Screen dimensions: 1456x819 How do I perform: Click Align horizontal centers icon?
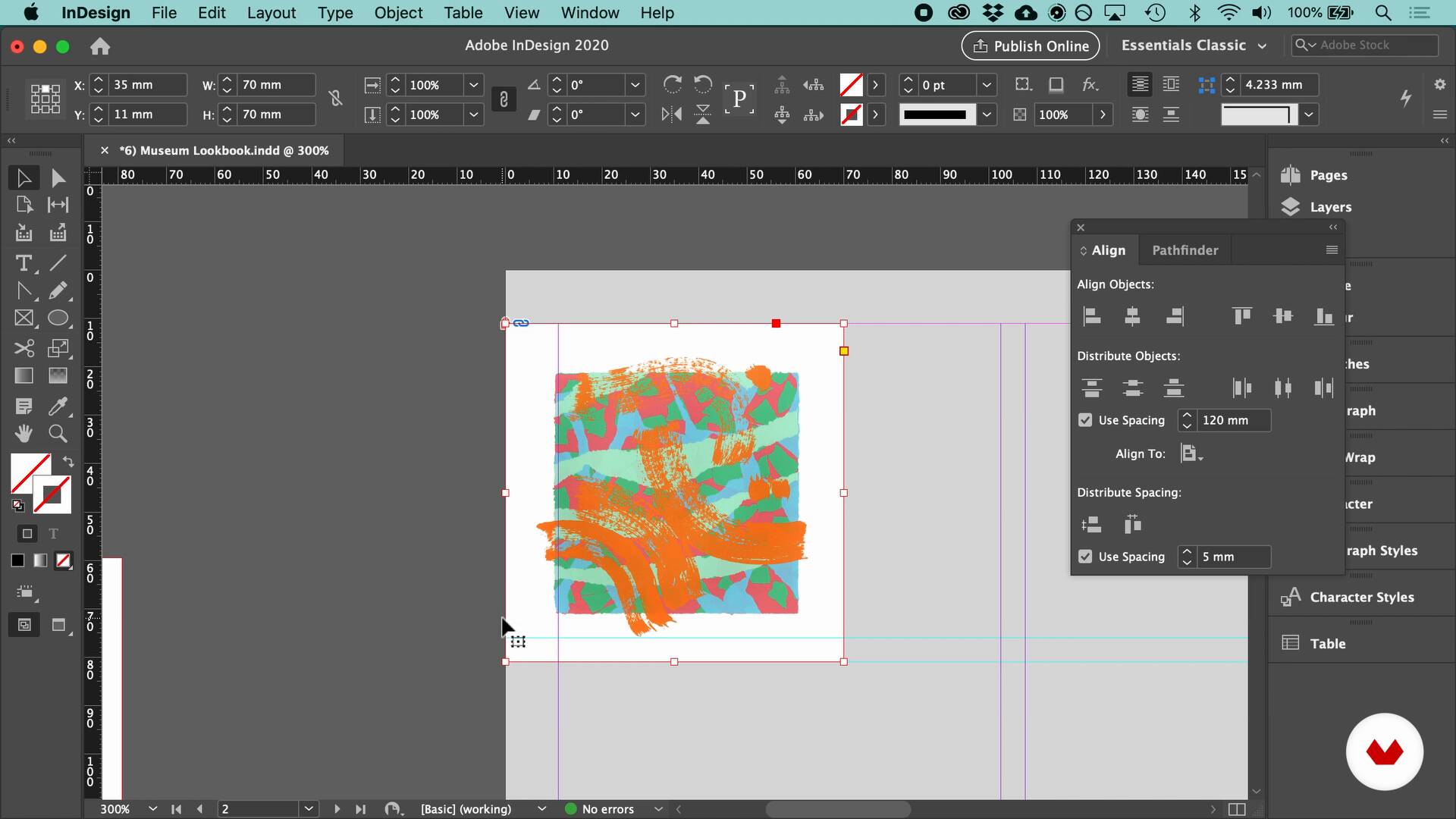(x=1132, y=316)
